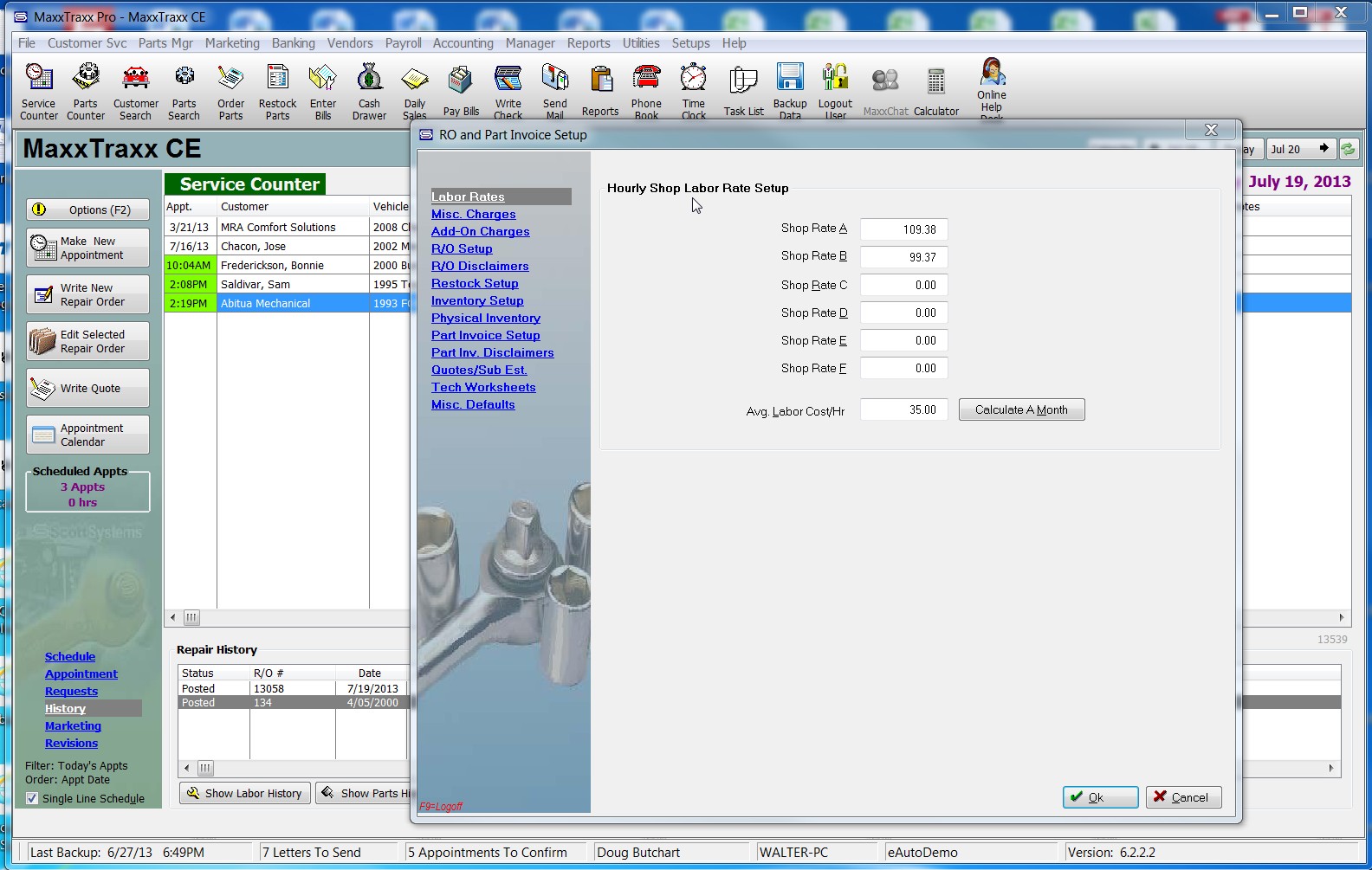Open the Parts Counter toolbar icon
The image size is (1372, 870).
click(86, 91)
